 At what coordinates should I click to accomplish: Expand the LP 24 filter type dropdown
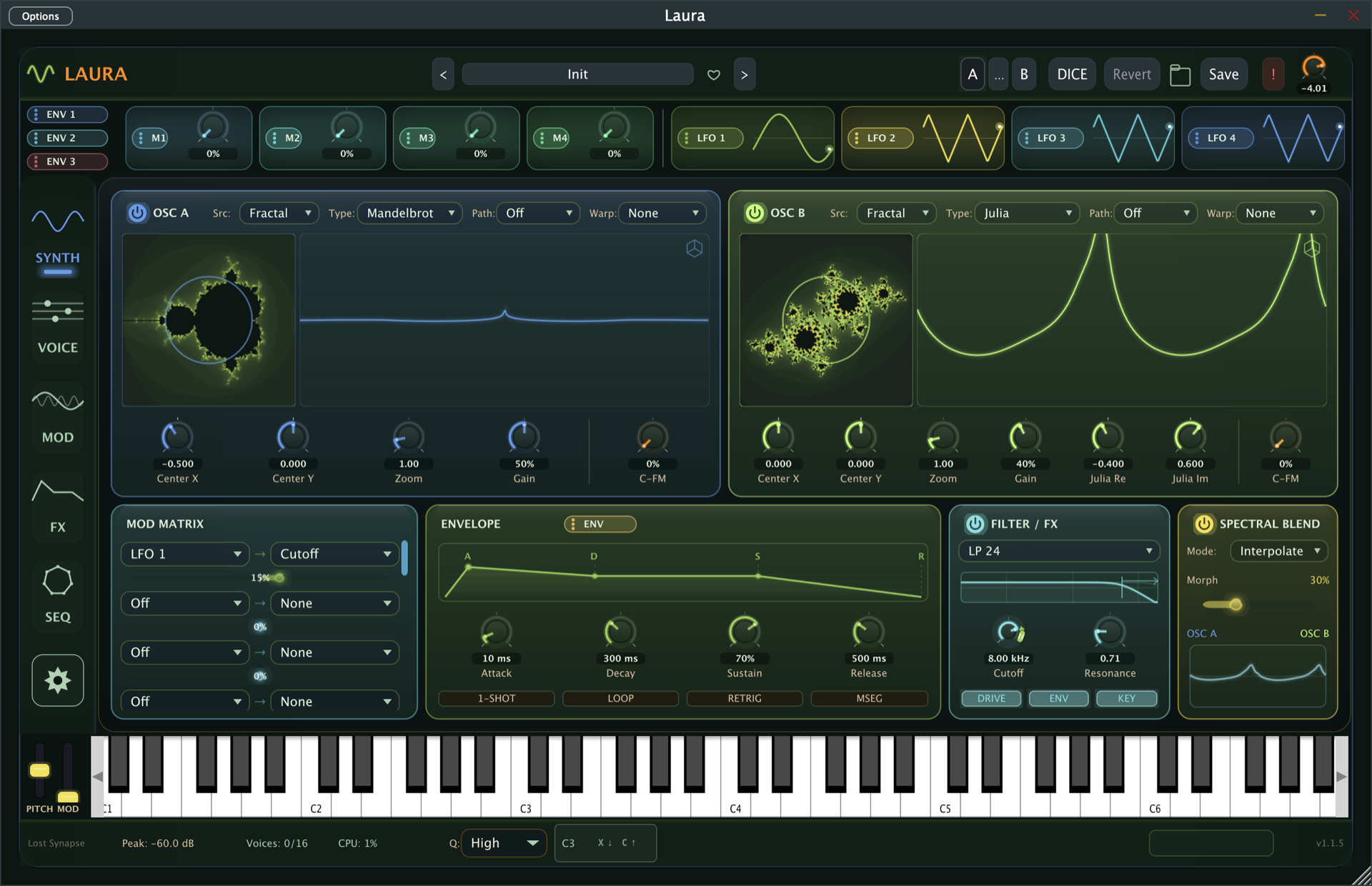1058,551
